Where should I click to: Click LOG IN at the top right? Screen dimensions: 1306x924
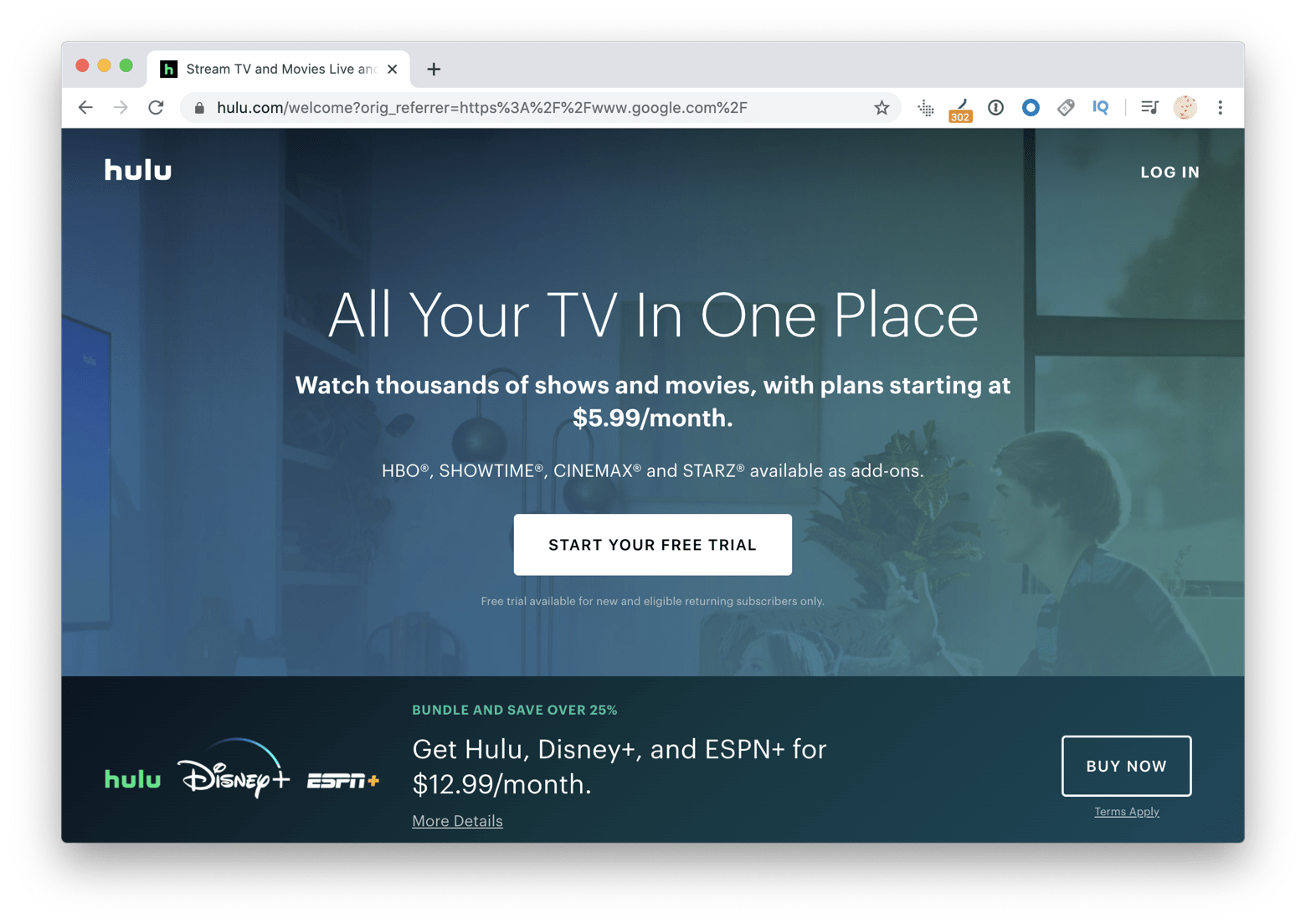pos(1170,172)
